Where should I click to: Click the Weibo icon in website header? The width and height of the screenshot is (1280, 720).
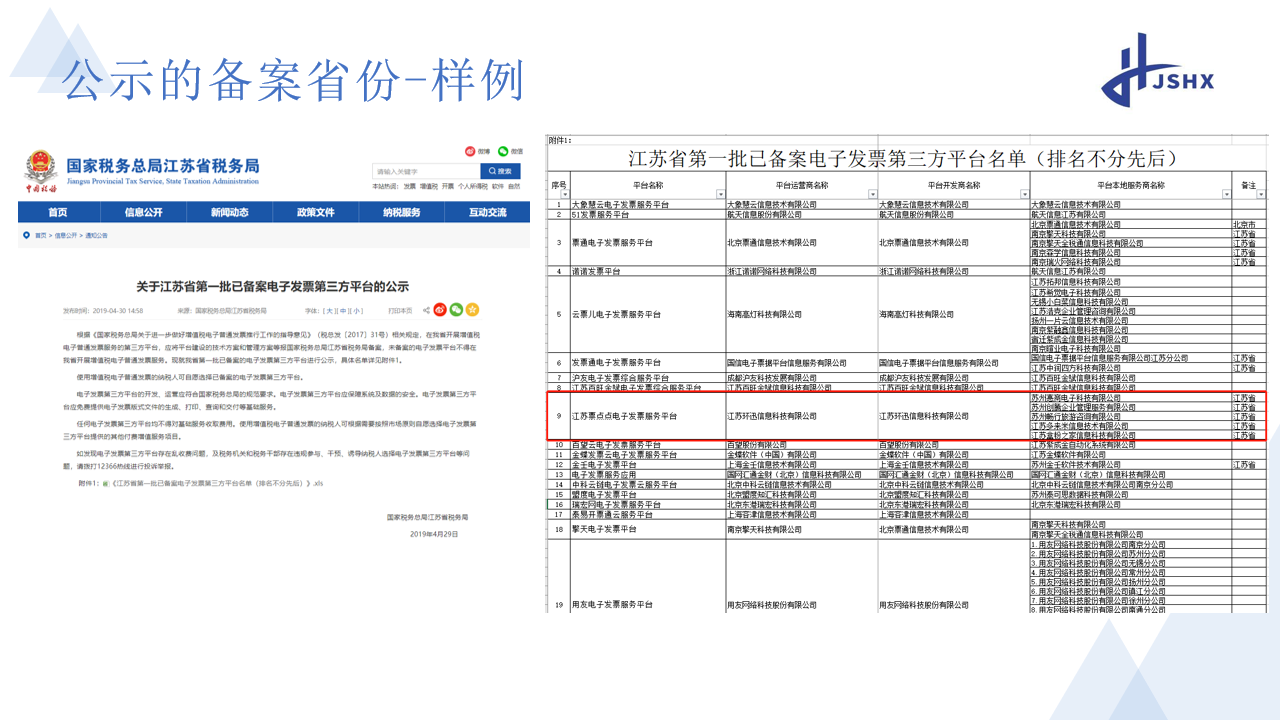[470, 151]
